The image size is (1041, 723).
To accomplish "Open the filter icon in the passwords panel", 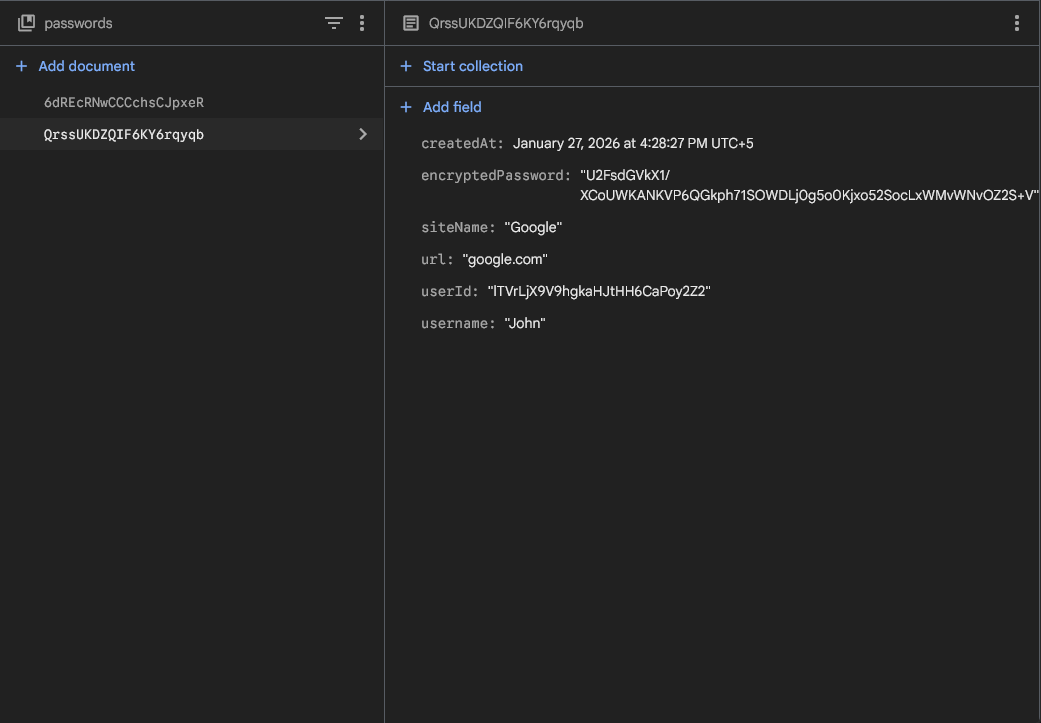I will tap(334, 22).
